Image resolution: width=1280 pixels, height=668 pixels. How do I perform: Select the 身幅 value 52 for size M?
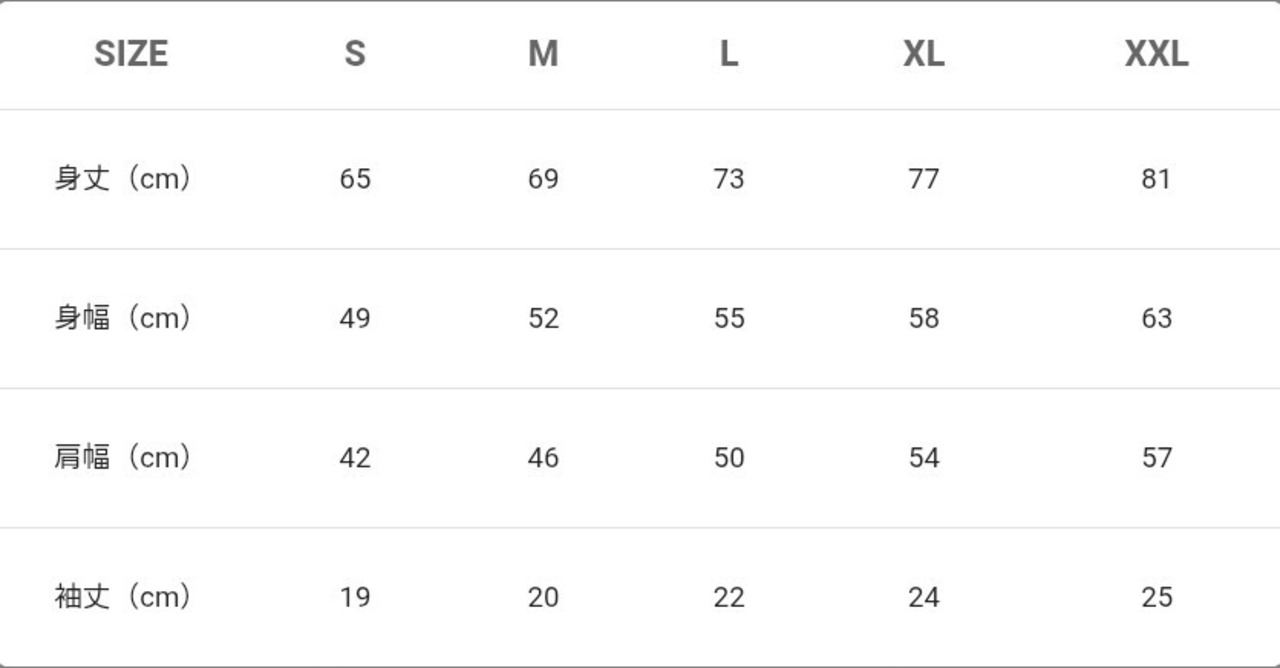[543, 318]
